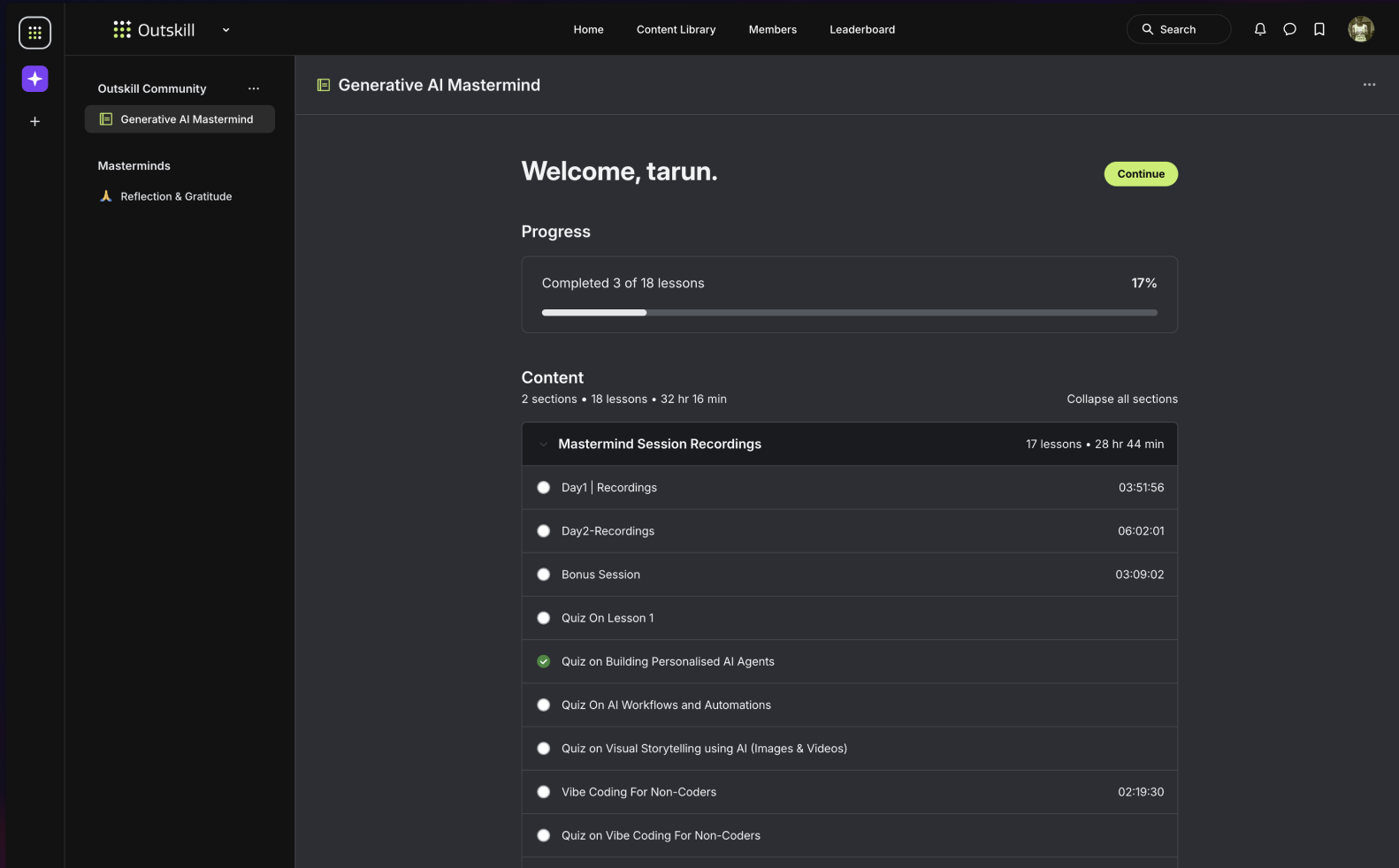Toggle completion circle for Bonus Session

tap(544, 575)
